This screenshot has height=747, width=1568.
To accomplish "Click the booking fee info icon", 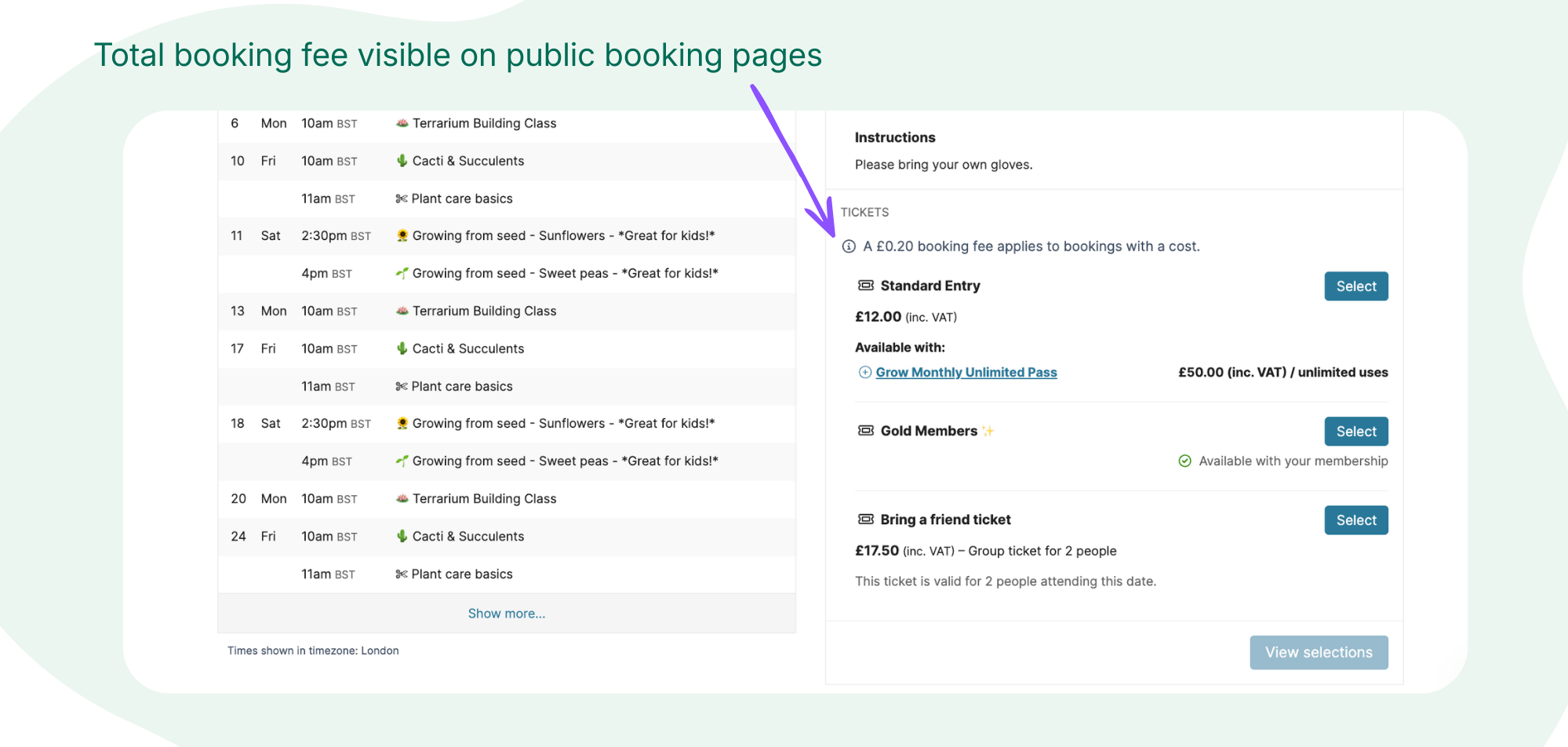I will tap(849, 246).
